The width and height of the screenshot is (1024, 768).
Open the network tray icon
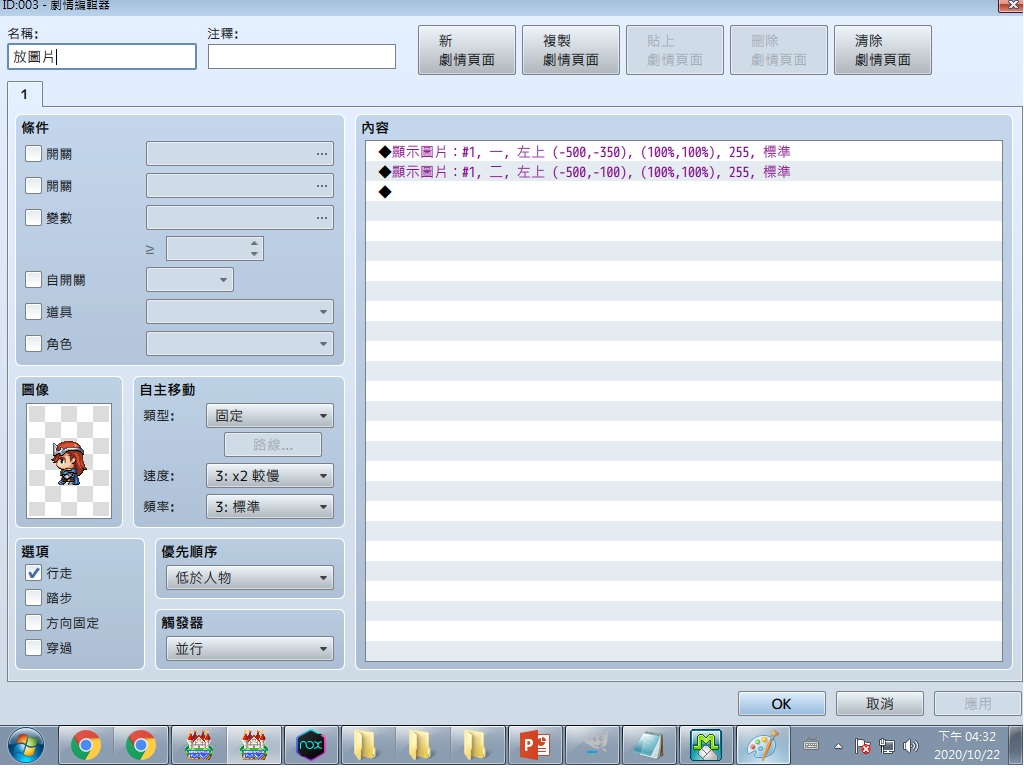(886, 746)
